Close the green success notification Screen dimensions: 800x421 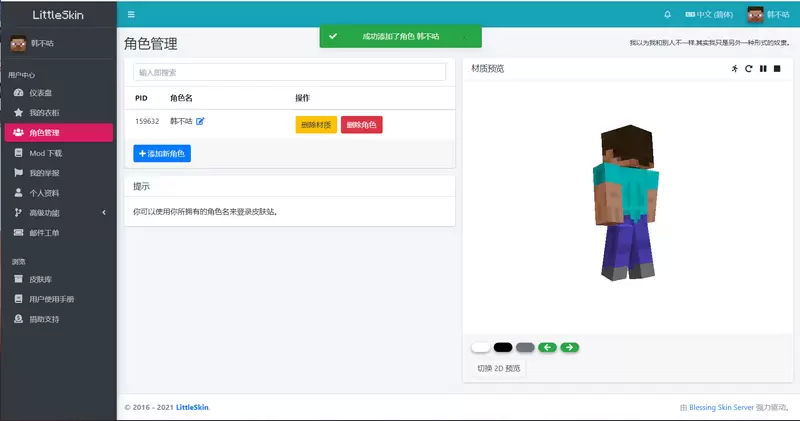click(x=464, y=37)
